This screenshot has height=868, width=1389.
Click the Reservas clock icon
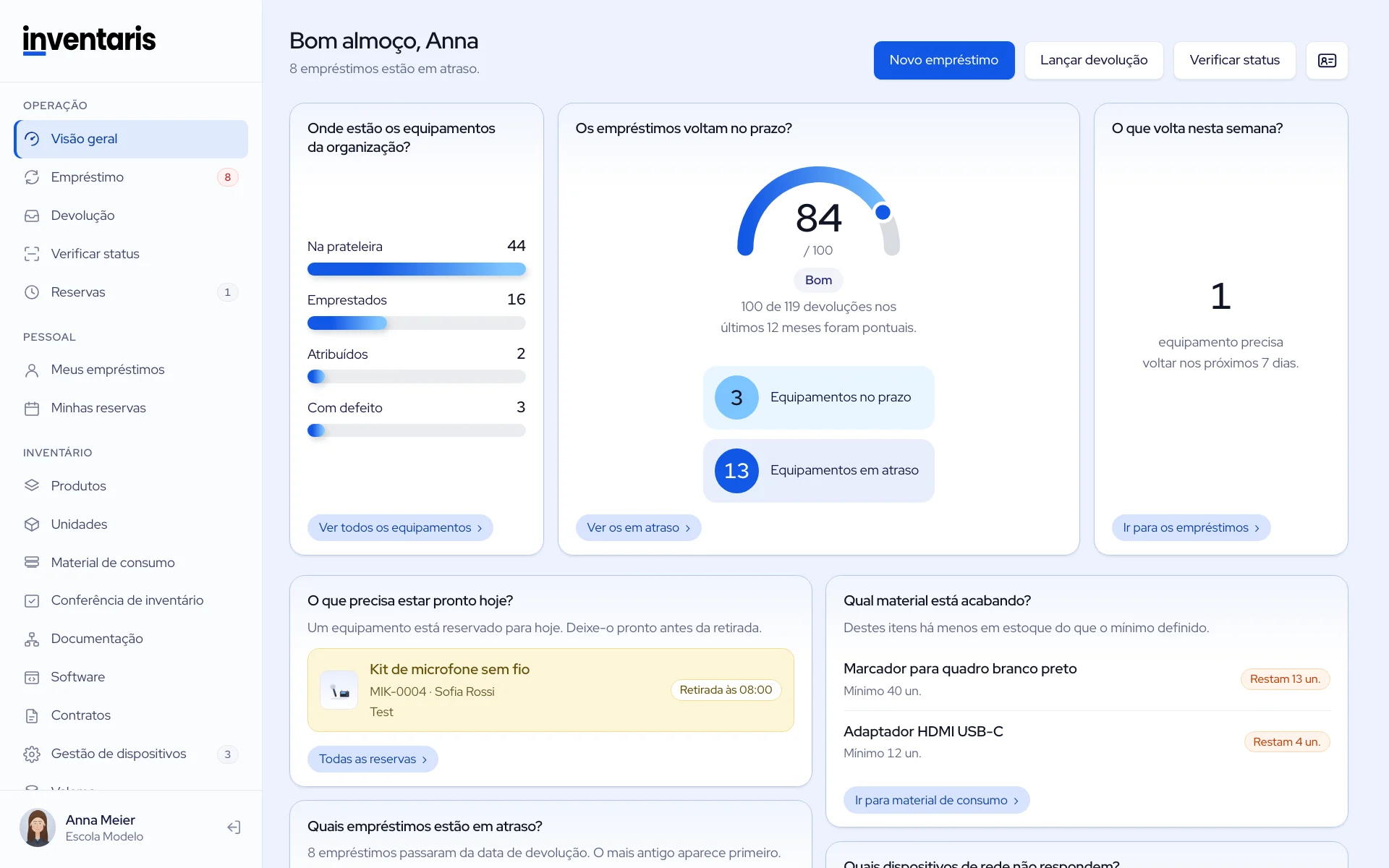(32, 292)
